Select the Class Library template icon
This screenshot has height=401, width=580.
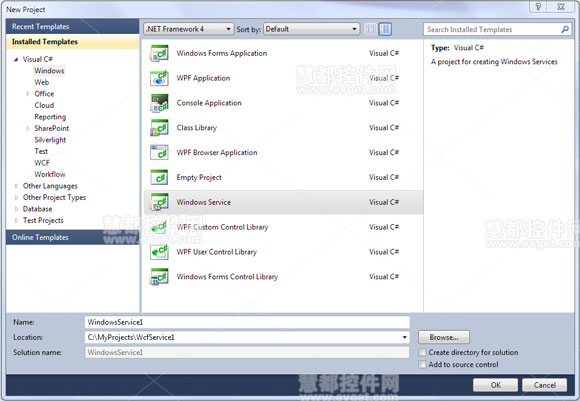pos(159,128)
